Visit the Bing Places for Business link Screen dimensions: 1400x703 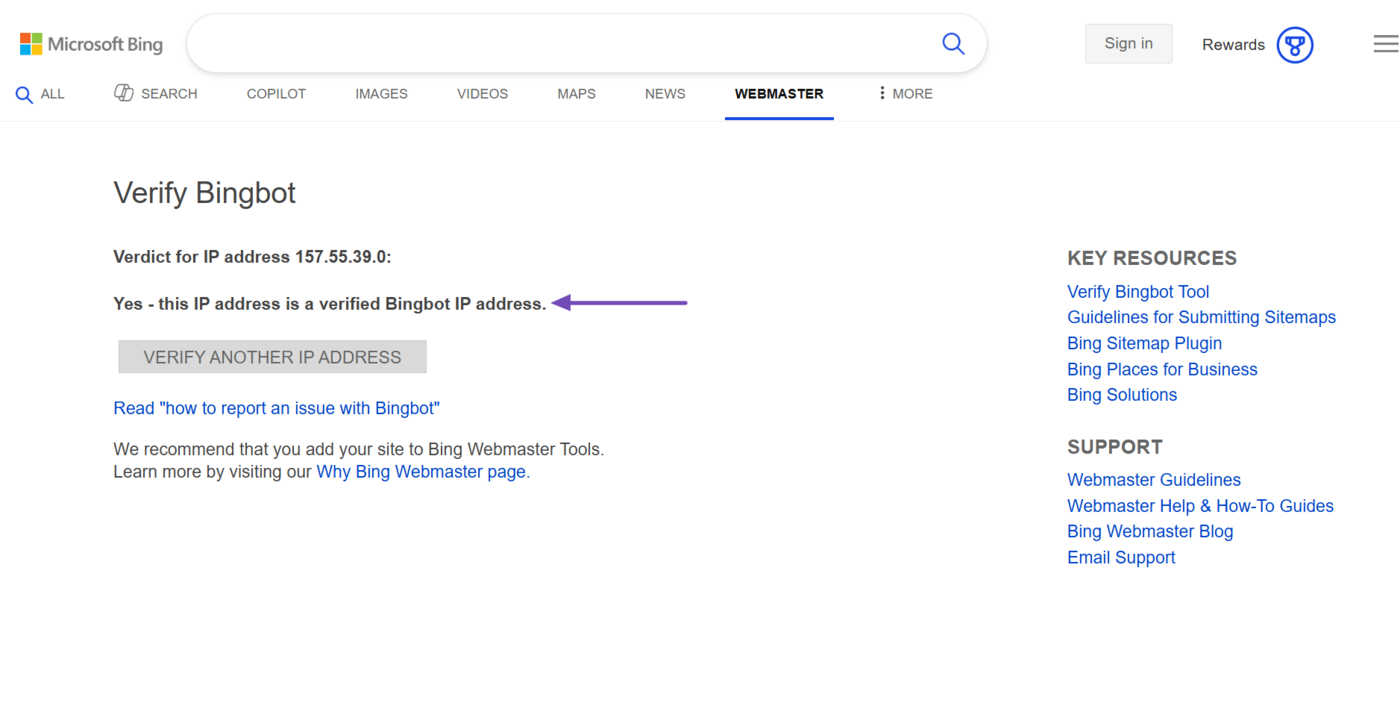[1162, 369]
